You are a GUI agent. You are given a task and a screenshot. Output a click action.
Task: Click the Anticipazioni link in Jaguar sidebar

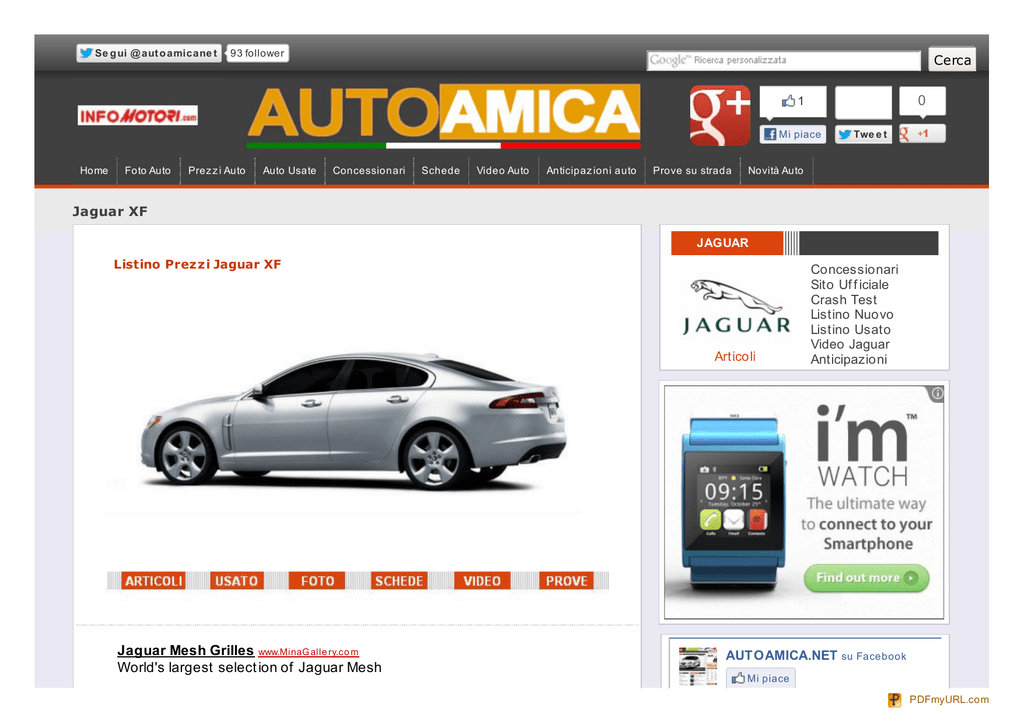click(x=849, y=359)
